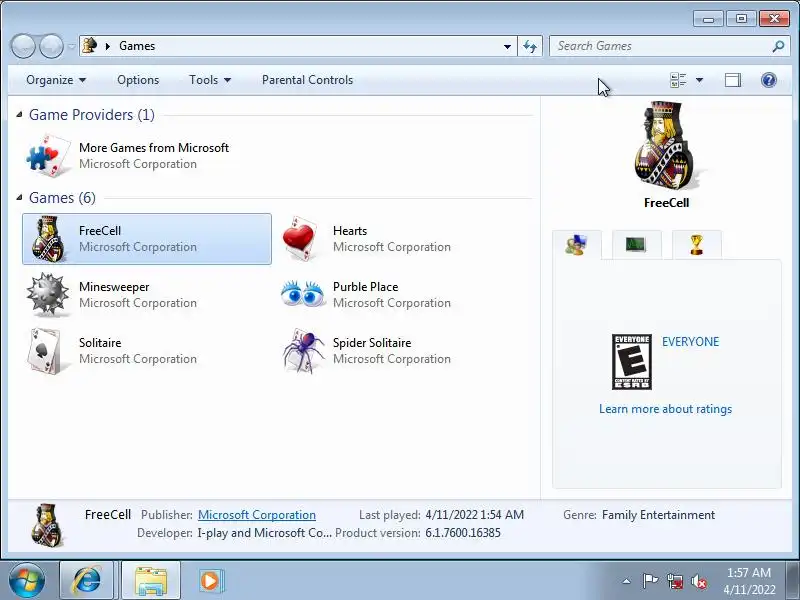Change the view with the view icon
Screen dimensions: 800x600
tap(678, 80)
